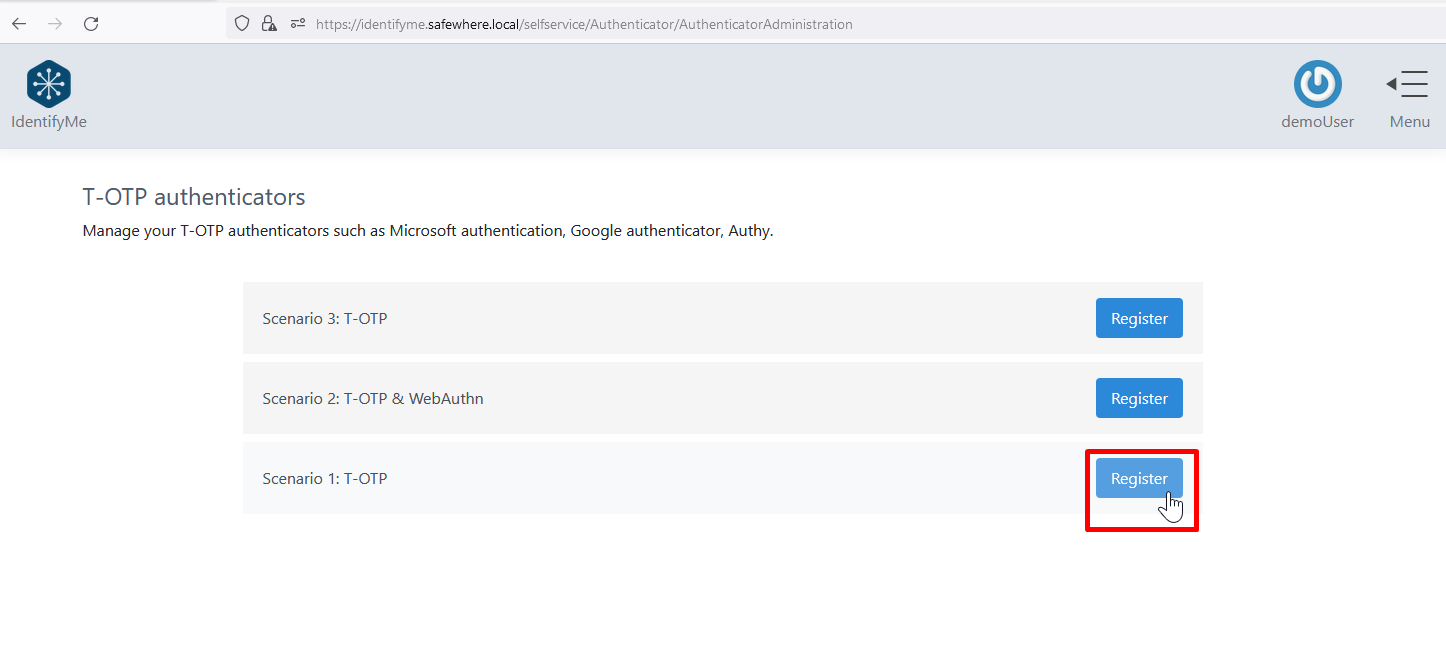
Task: Register for Scenario 3: T-OTP
Action: [x=1139, y=318]
